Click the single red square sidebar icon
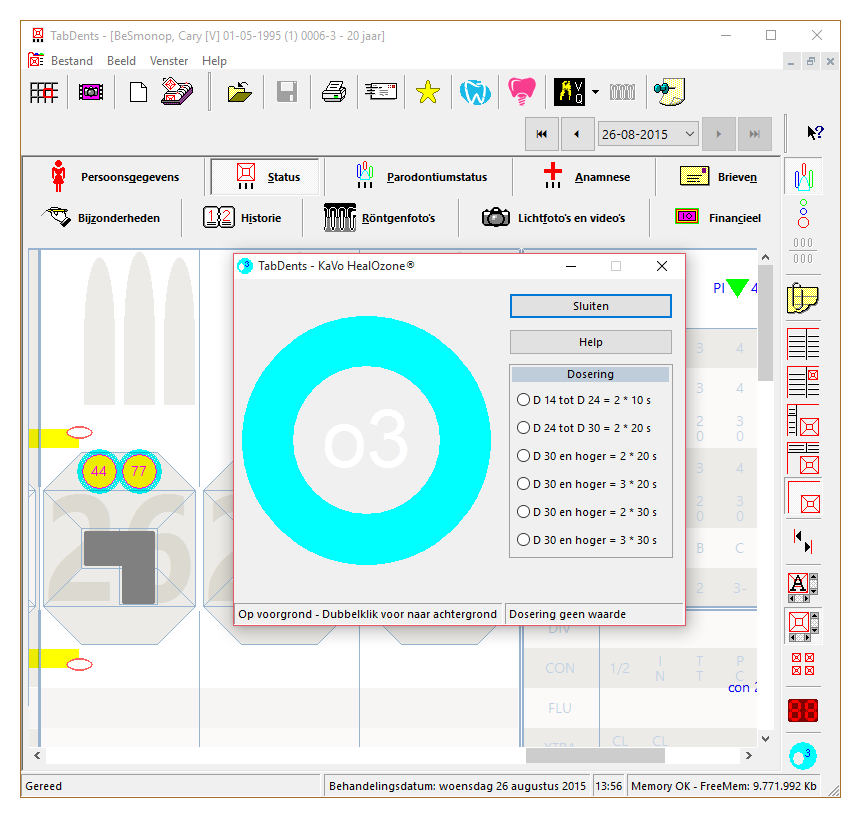 pyautogui.click(x=804, y=498)
